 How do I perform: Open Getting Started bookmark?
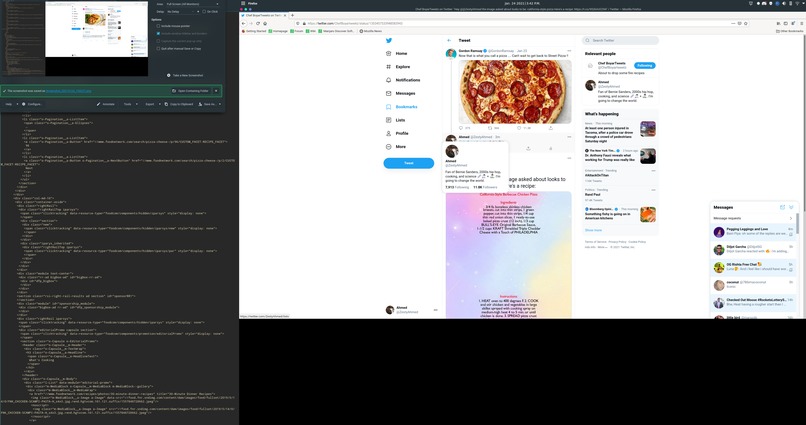pyautogui.click(x=254, y=31)
